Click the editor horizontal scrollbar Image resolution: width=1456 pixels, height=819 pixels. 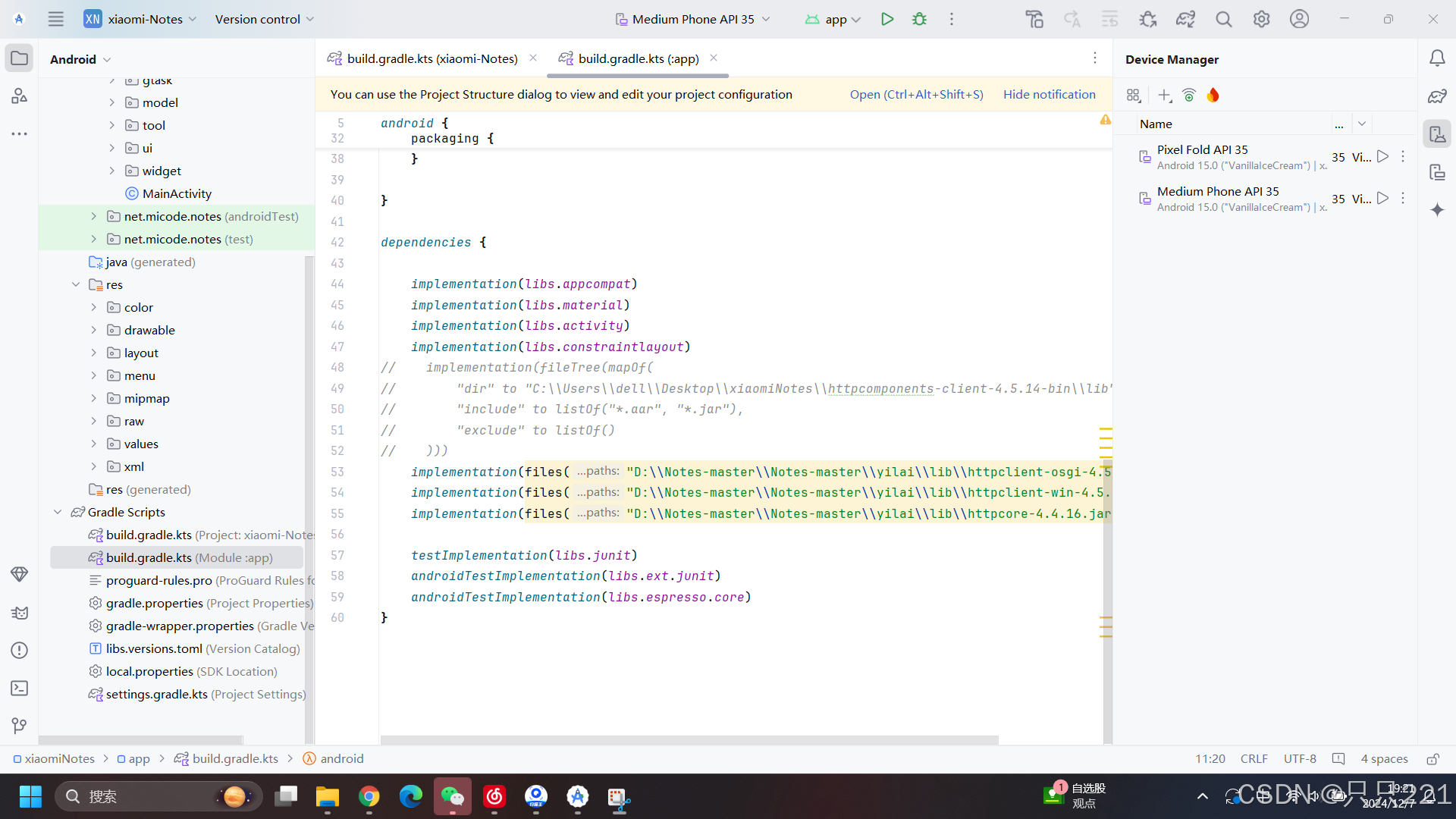(689, 739)
